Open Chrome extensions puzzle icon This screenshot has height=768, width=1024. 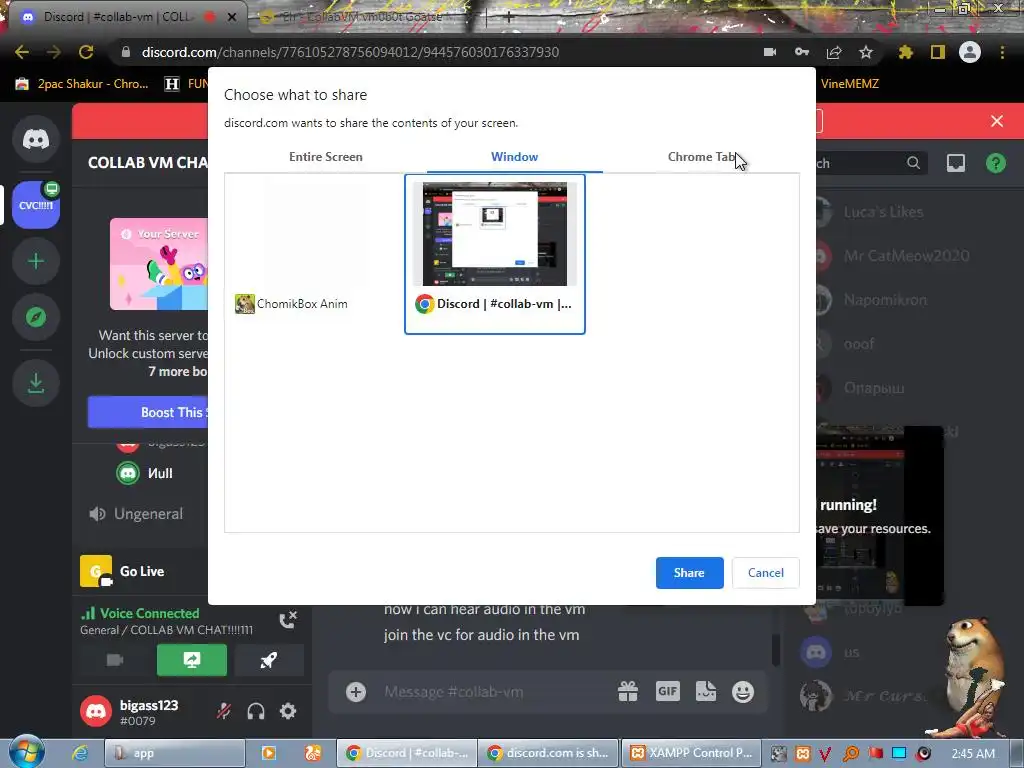click(x=905, y=52)
